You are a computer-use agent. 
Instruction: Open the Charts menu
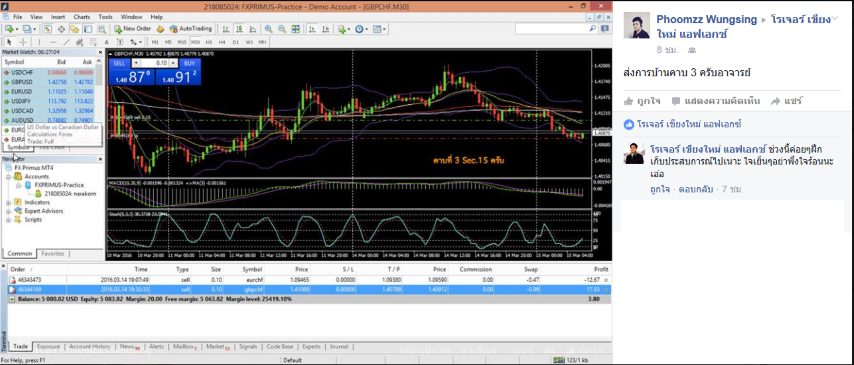(x=82, y=17)
